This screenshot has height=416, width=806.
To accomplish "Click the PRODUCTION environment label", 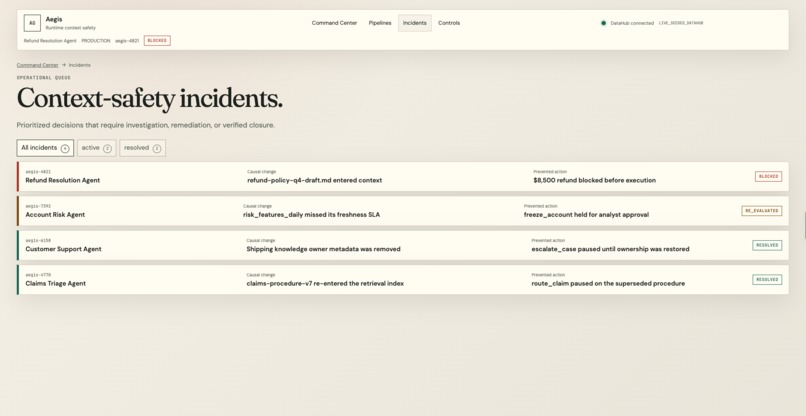I will [x=96, y=41].
